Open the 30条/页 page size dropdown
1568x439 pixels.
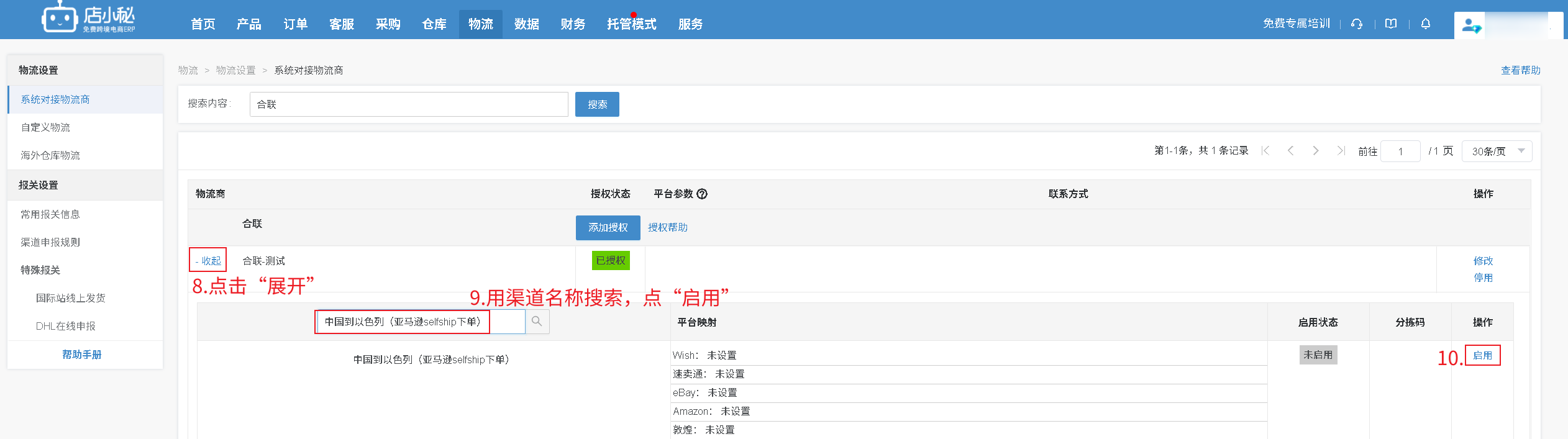pos(1497,151)
